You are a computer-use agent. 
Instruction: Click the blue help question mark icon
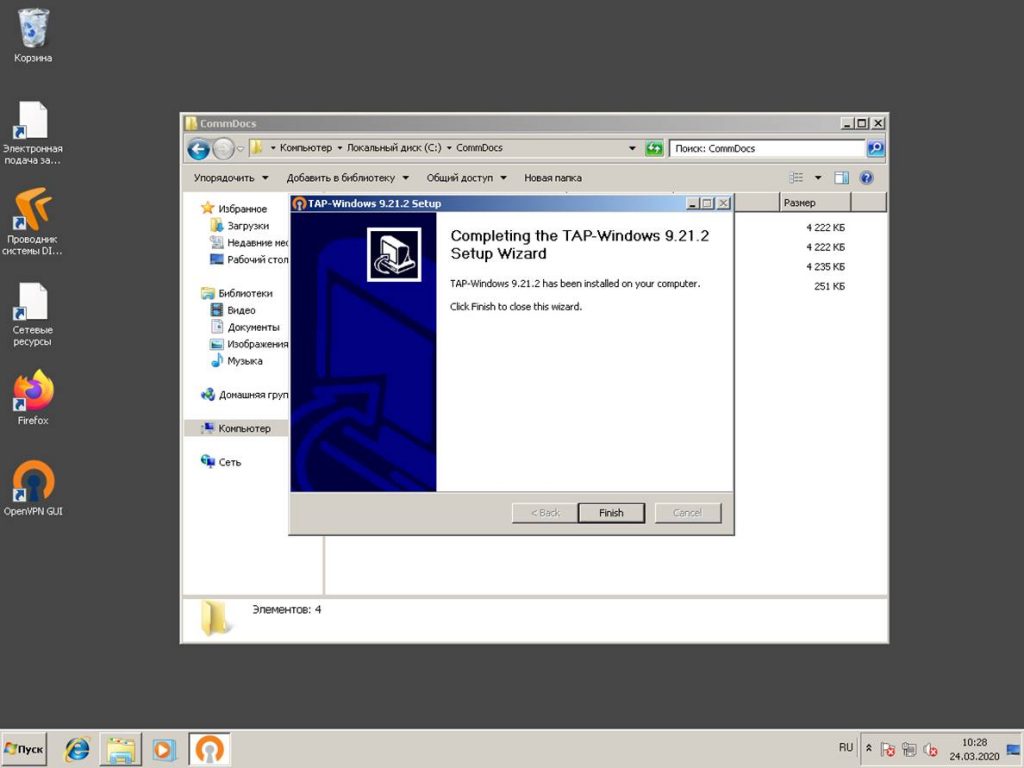click(x=867, y=178)
